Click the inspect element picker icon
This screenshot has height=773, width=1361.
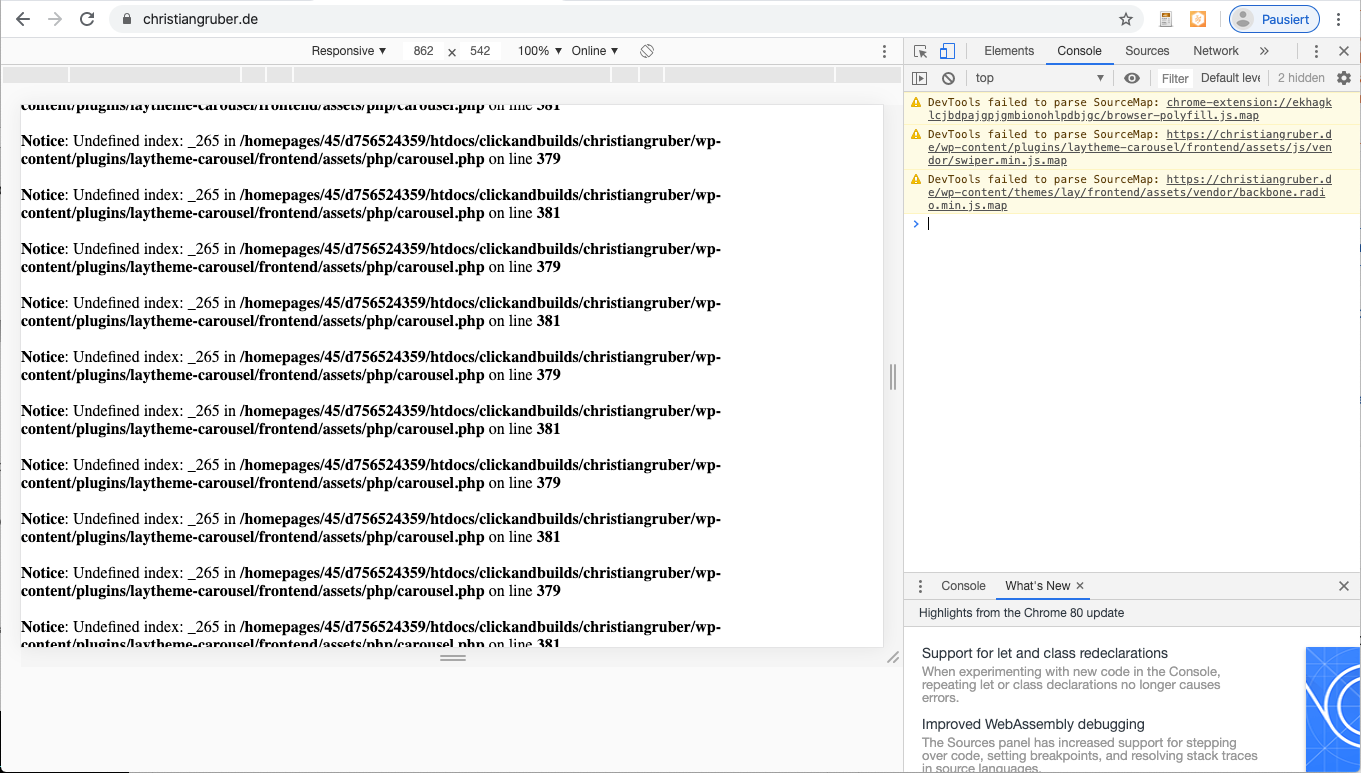pyautogui.click(x=920, y=51)
